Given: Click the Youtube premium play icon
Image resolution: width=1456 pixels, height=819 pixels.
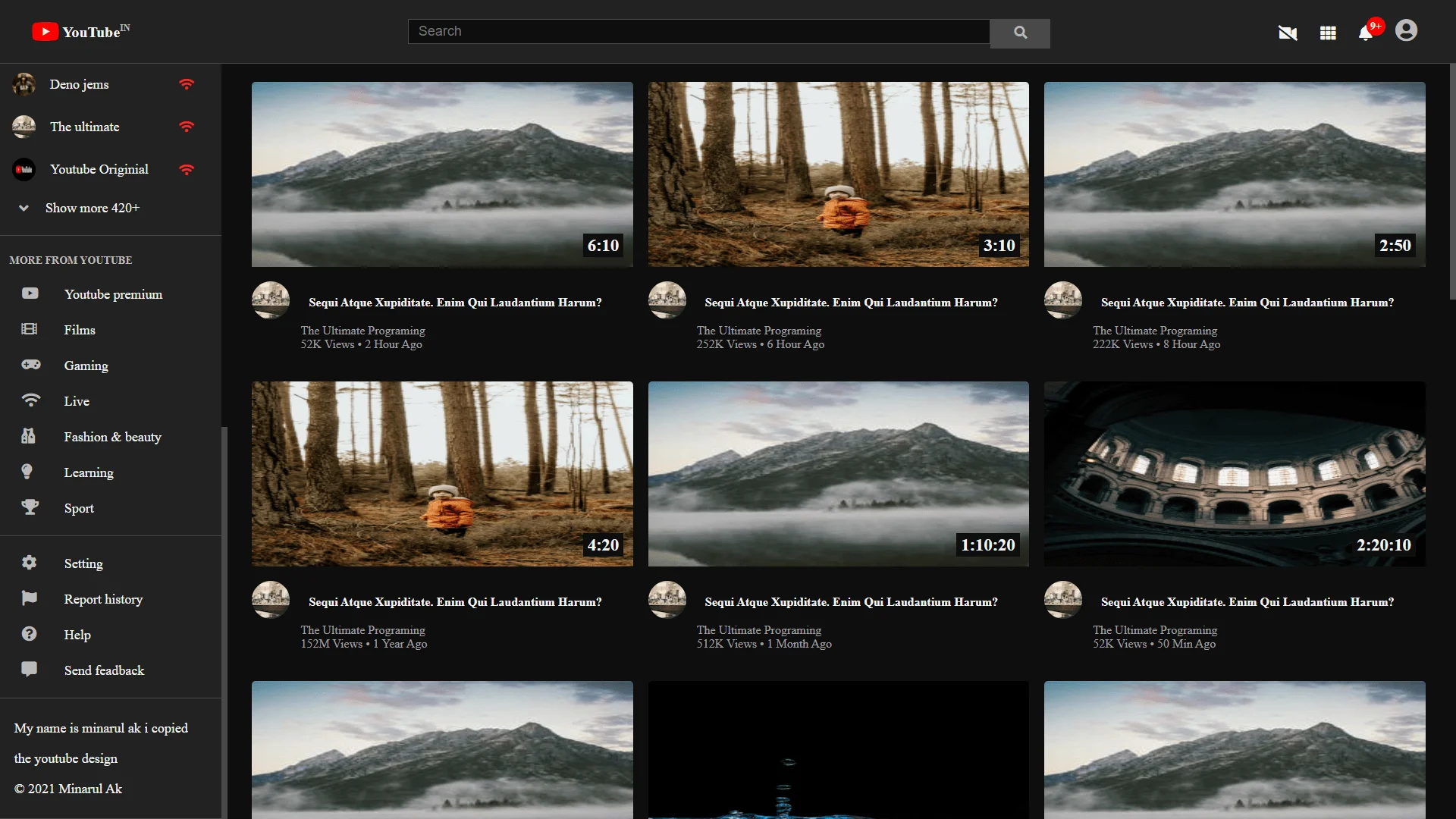Looking at the screenshot, I should (30, 293).
